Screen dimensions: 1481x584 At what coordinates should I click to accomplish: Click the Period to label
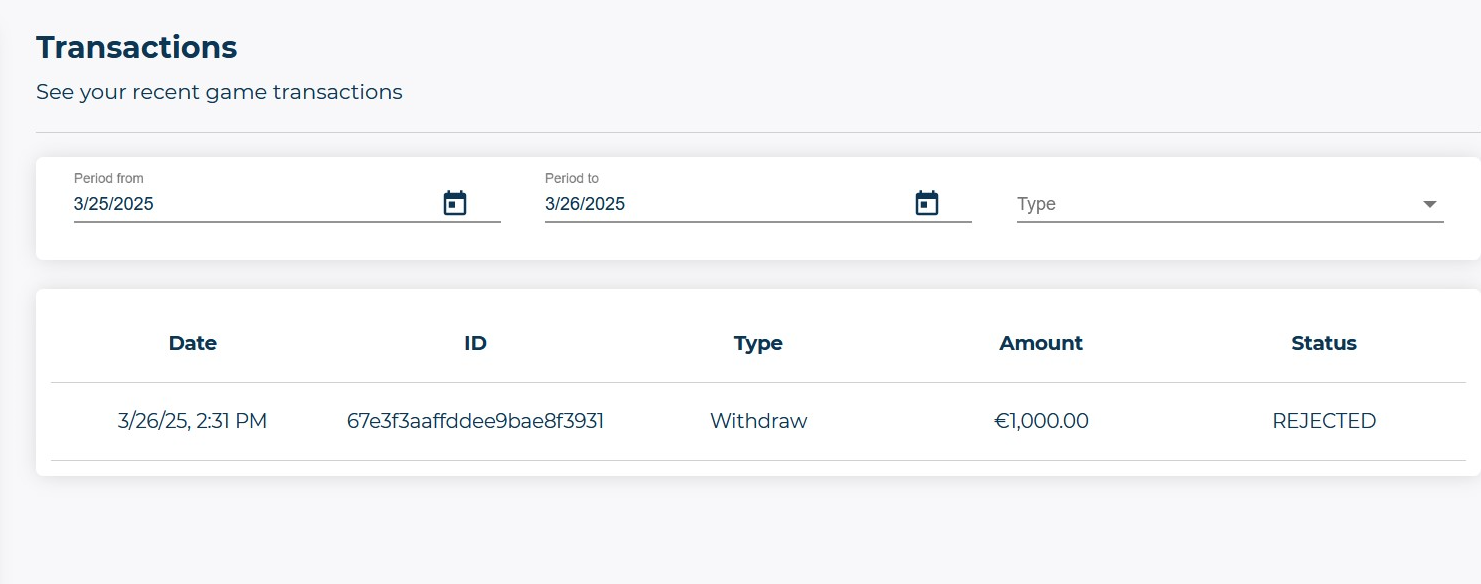pyautogui.click(x=571, y=178)
